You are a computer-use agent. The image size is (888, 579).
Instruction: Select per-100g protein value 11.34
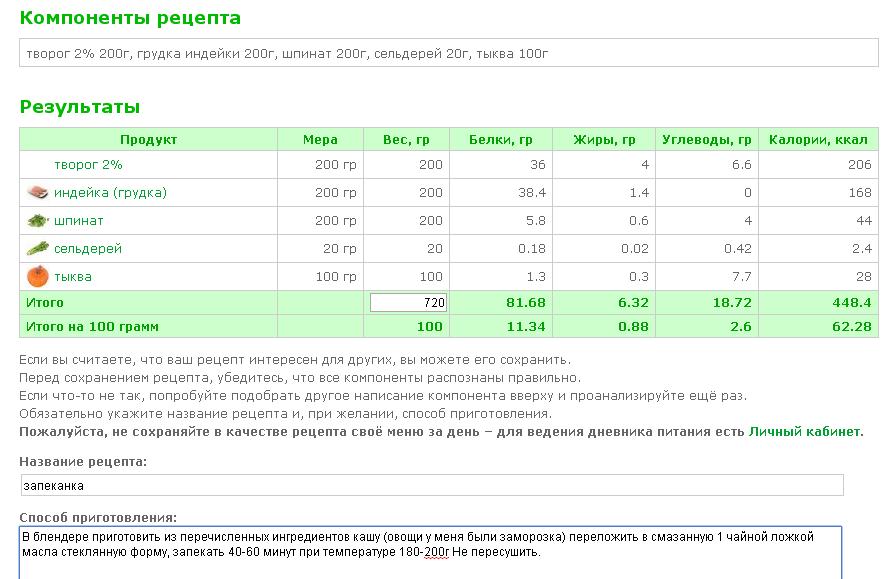coord(526,327)
